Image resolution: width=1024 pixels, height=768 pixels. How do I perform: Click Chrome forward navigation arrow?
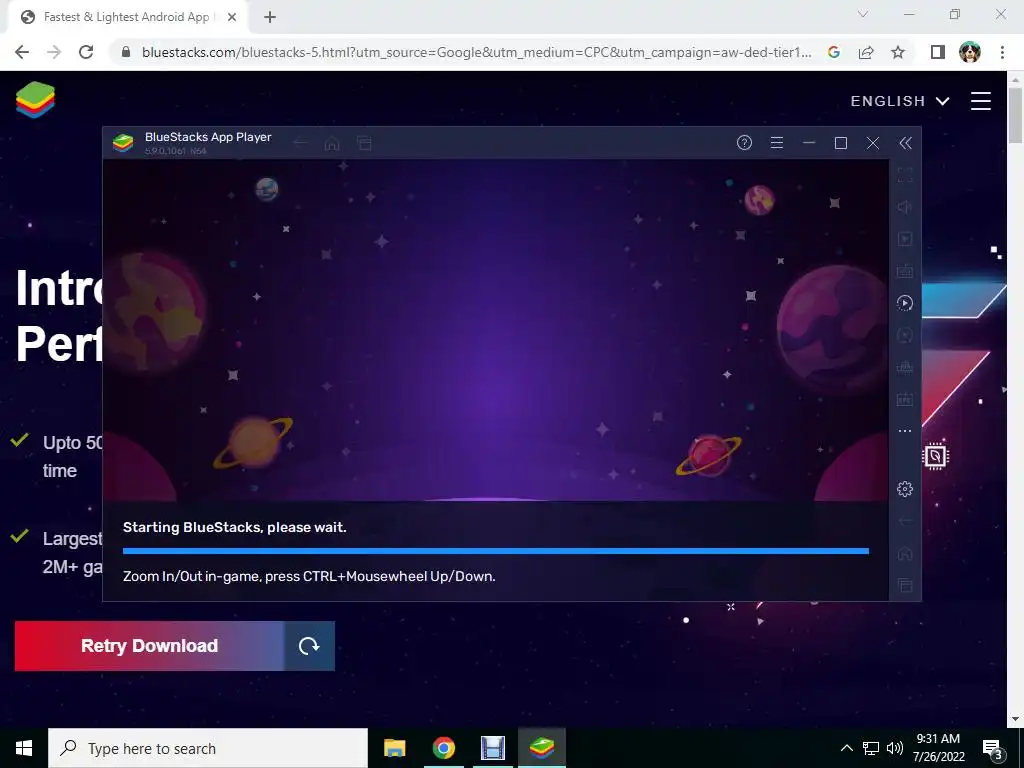pos(54,52)
